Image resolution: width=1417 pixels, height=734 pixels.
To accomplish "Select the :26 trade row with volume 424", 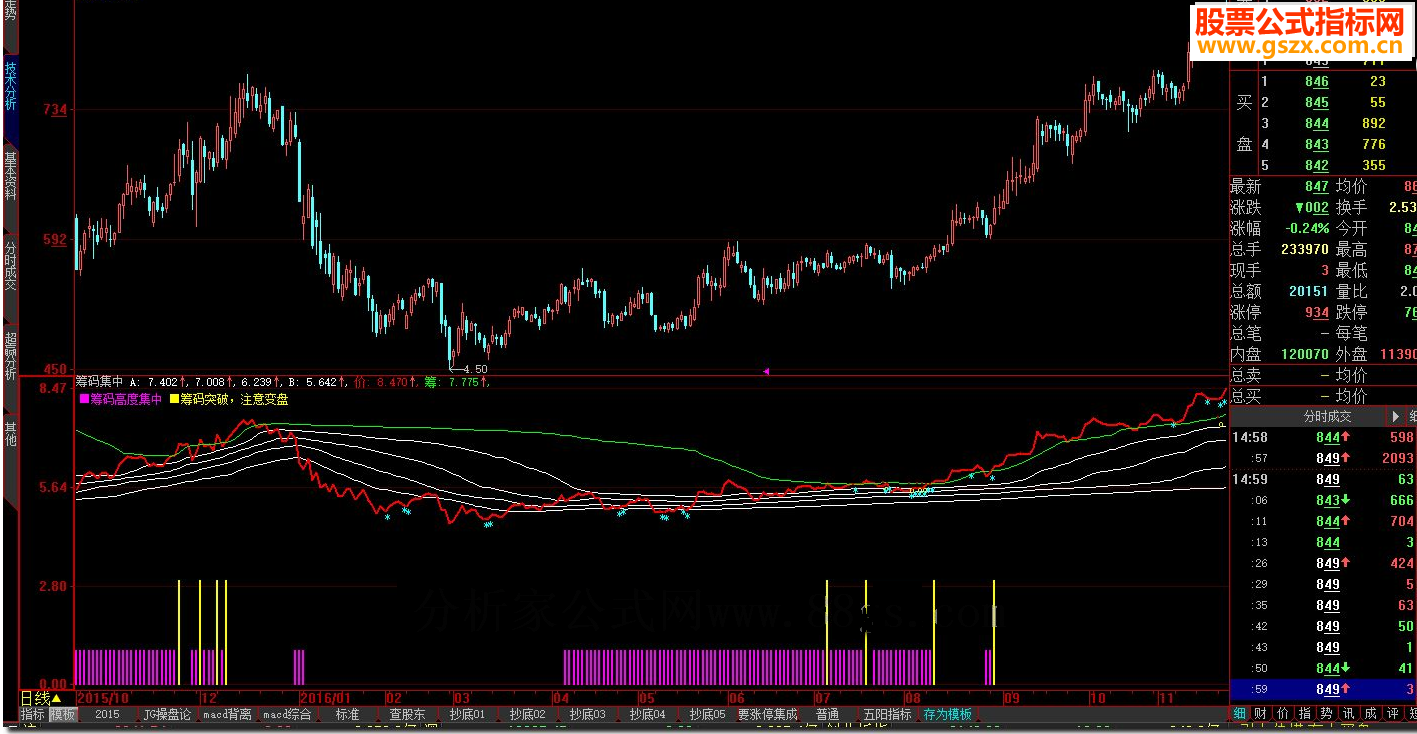I will coord(1323,563).
